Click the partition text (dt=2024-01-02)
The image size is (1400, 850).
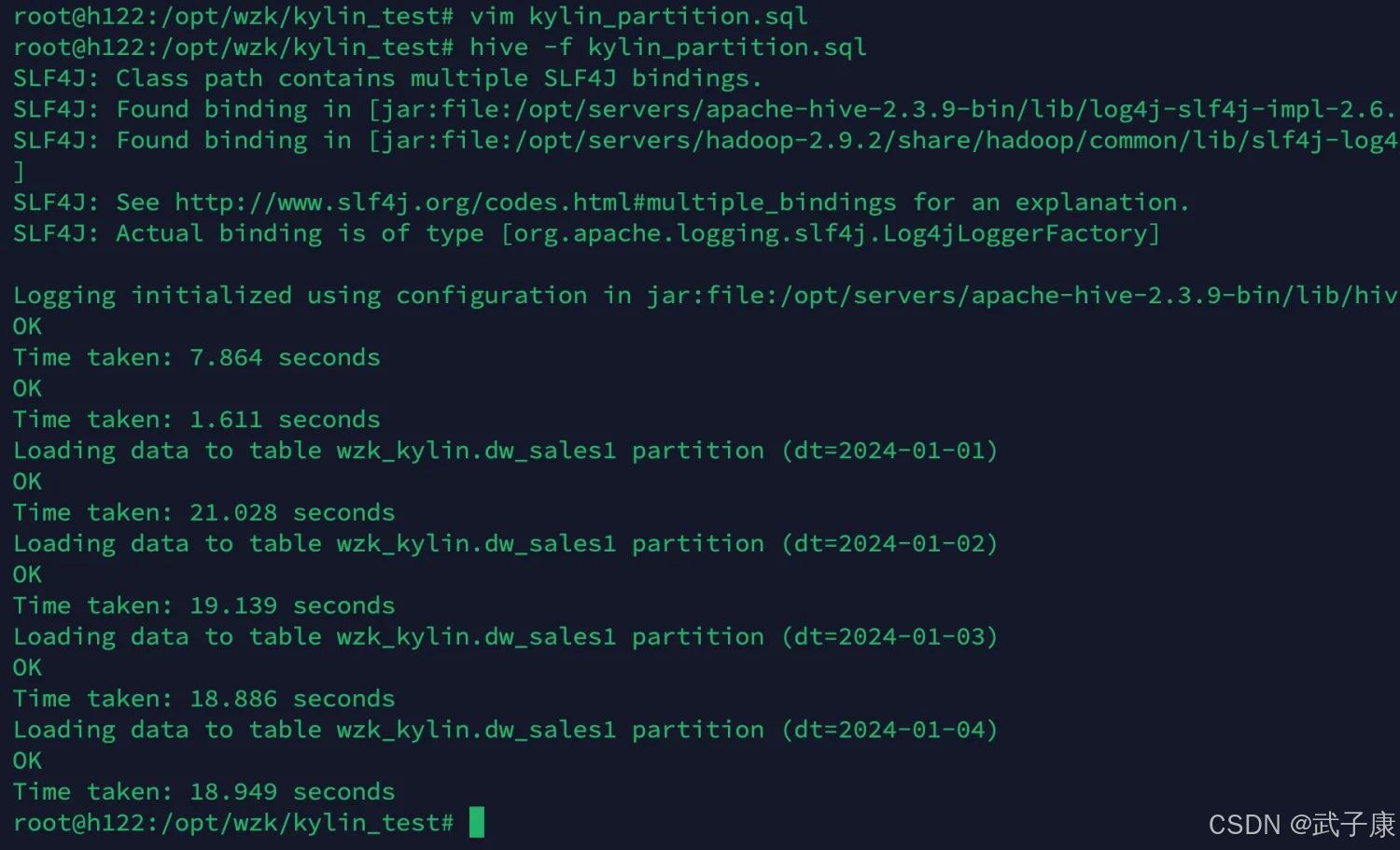pos(889,544)
